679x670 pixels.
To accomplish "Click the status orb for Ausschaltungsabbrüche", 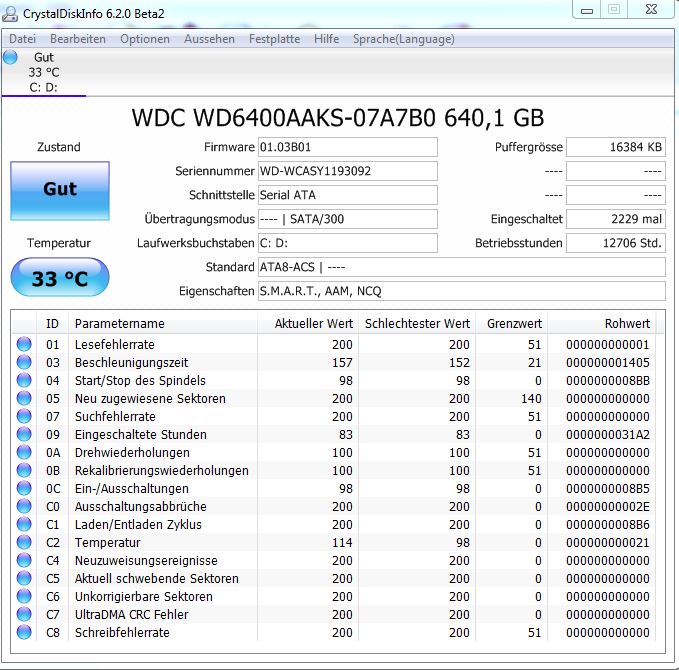I will (x=24, y=506).
